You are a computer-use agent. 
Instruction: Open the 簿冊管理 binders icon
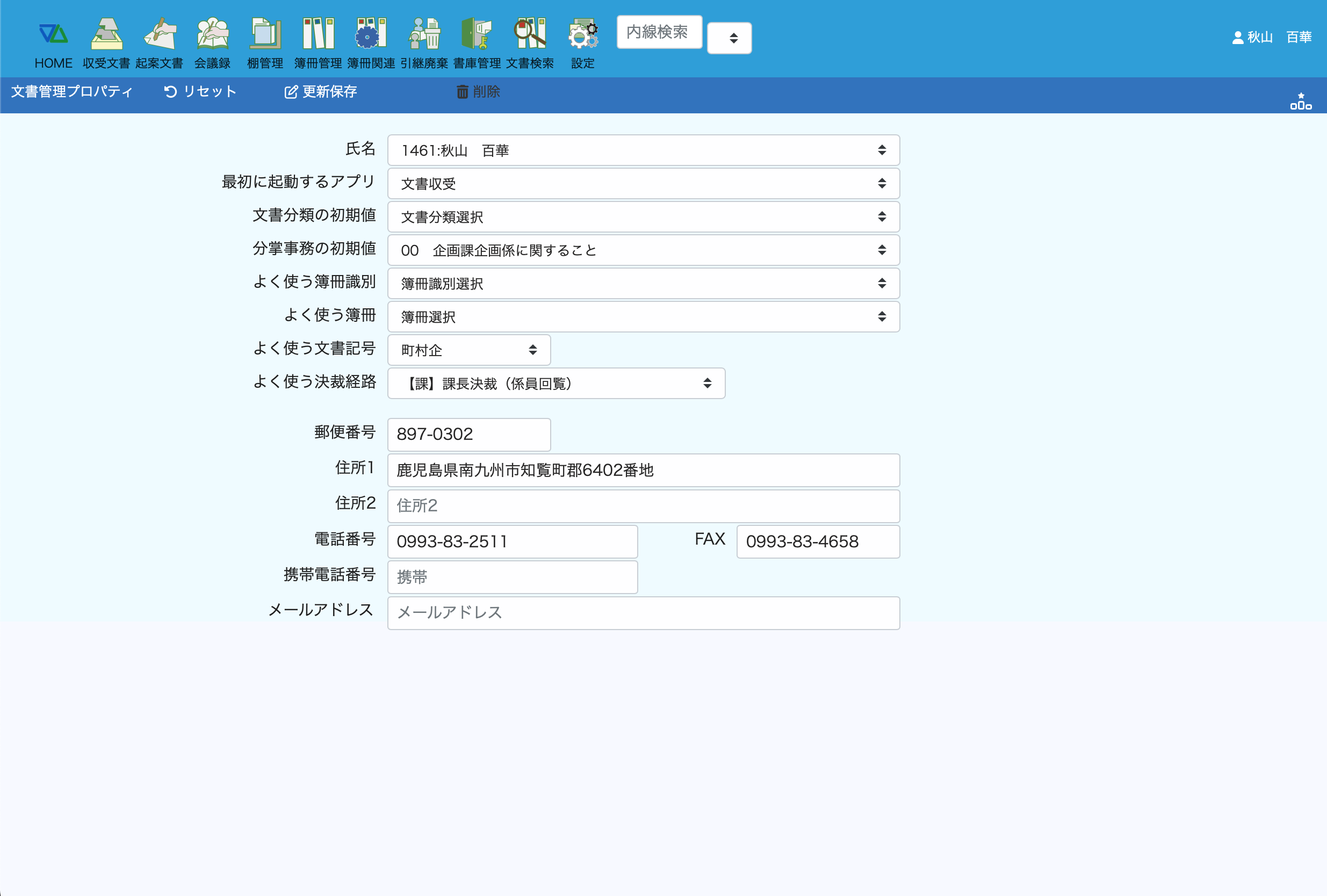[x=318, y=34]
